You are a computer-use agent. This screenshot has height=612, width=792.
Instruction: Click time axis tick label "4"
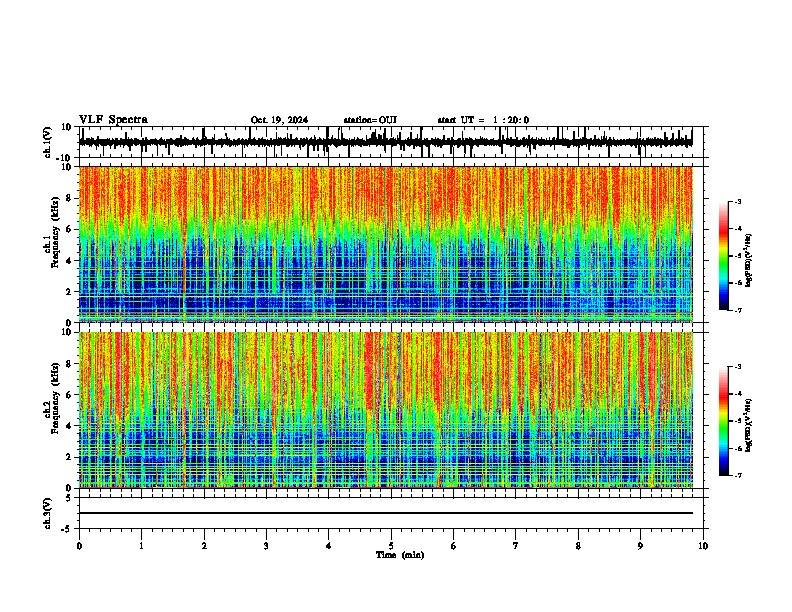click(329, 546)
